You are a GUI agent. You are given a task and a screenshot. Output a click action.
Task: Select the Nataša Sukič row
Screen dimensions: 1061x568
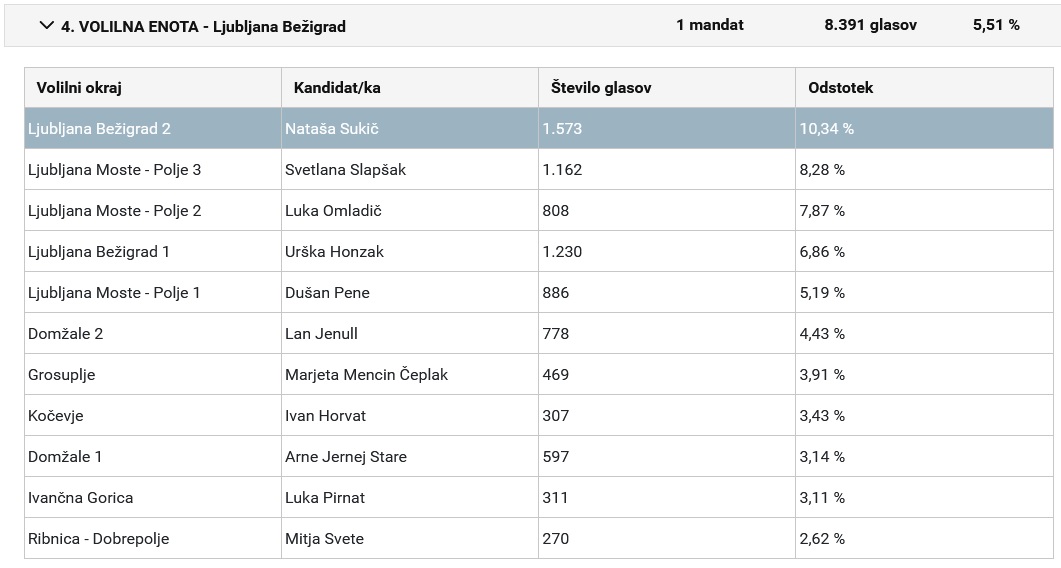(332, 129)
